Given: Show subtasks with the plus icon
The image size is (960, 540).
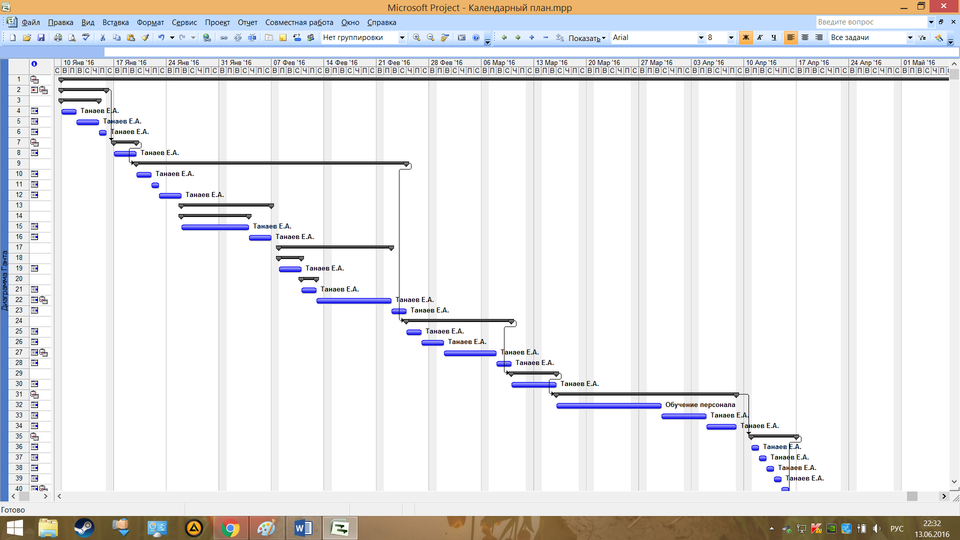Looking at the screenshot, I should coord(532,38).
